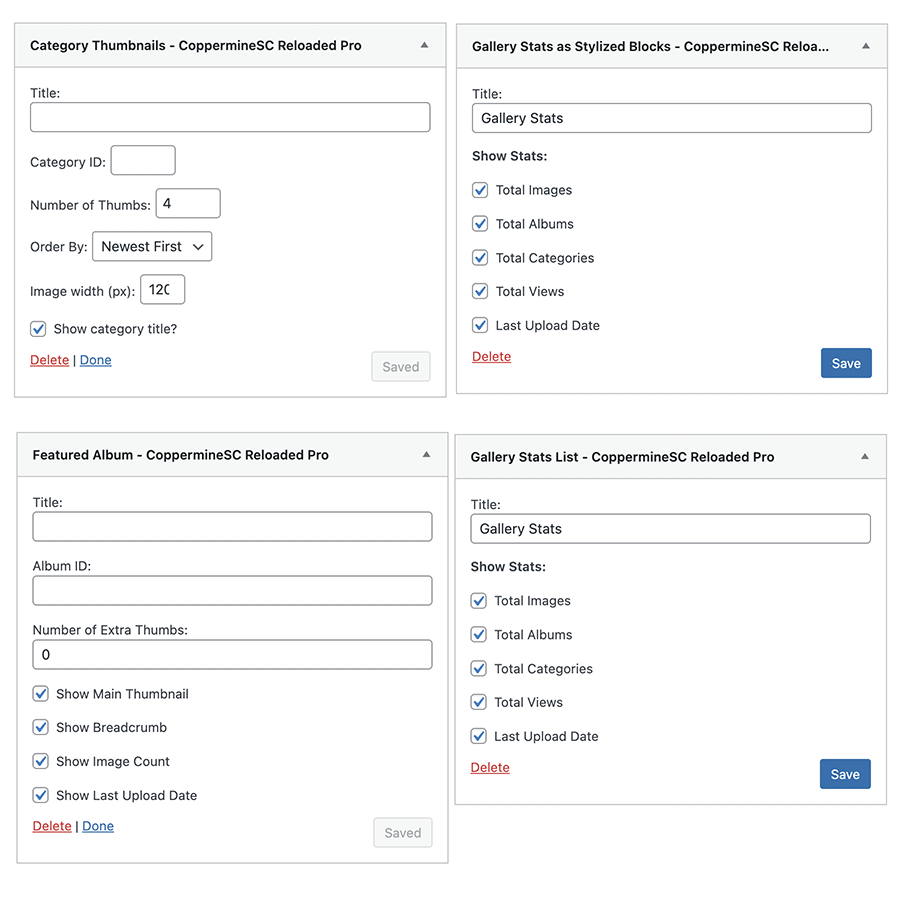Click Save in Gallery Stats List widget
Viewport: 900px width, 900px height.
point(845,774)
